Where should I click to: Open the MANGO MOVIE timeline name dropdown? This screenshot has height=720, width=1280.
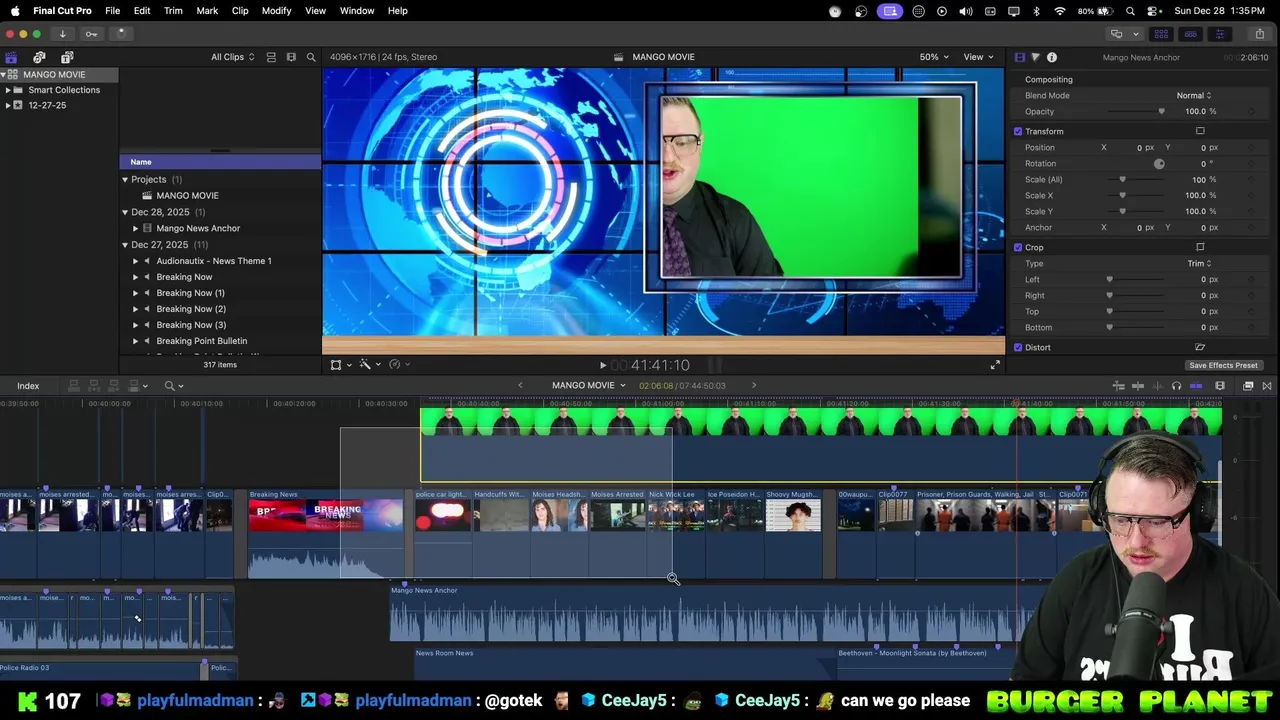pyautogui.click(x=589, y=386)
